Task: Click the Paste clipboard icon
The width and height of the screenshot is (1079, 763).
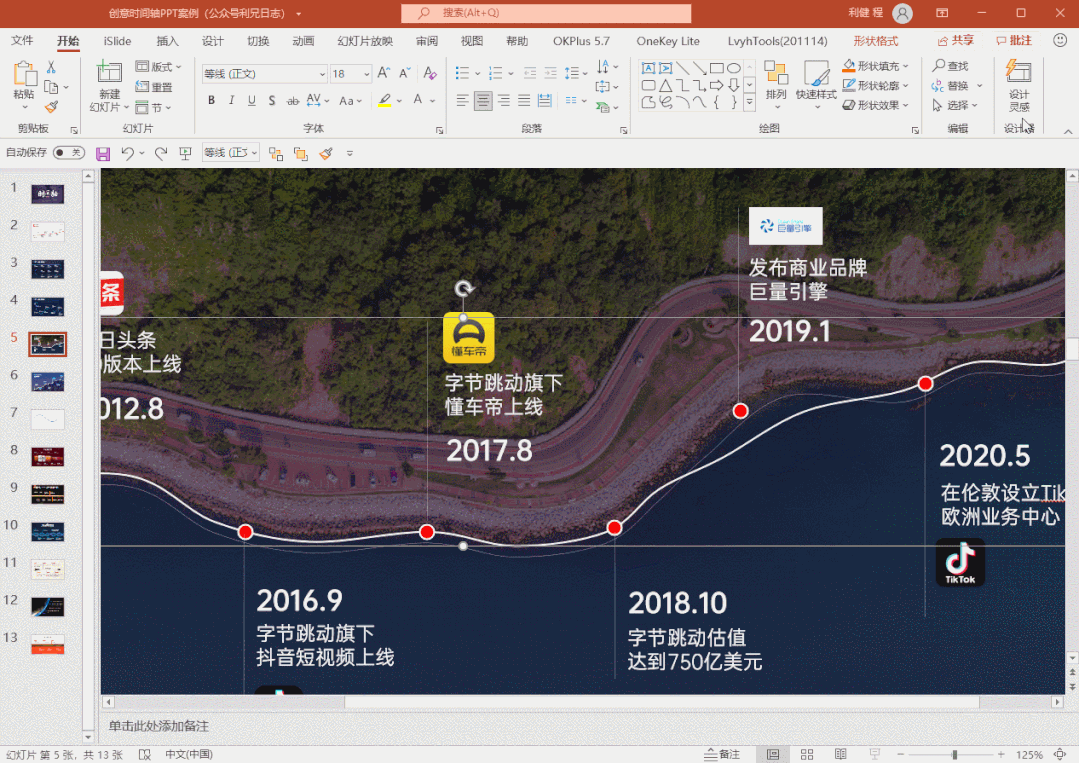Action: (x=24, y=75)
